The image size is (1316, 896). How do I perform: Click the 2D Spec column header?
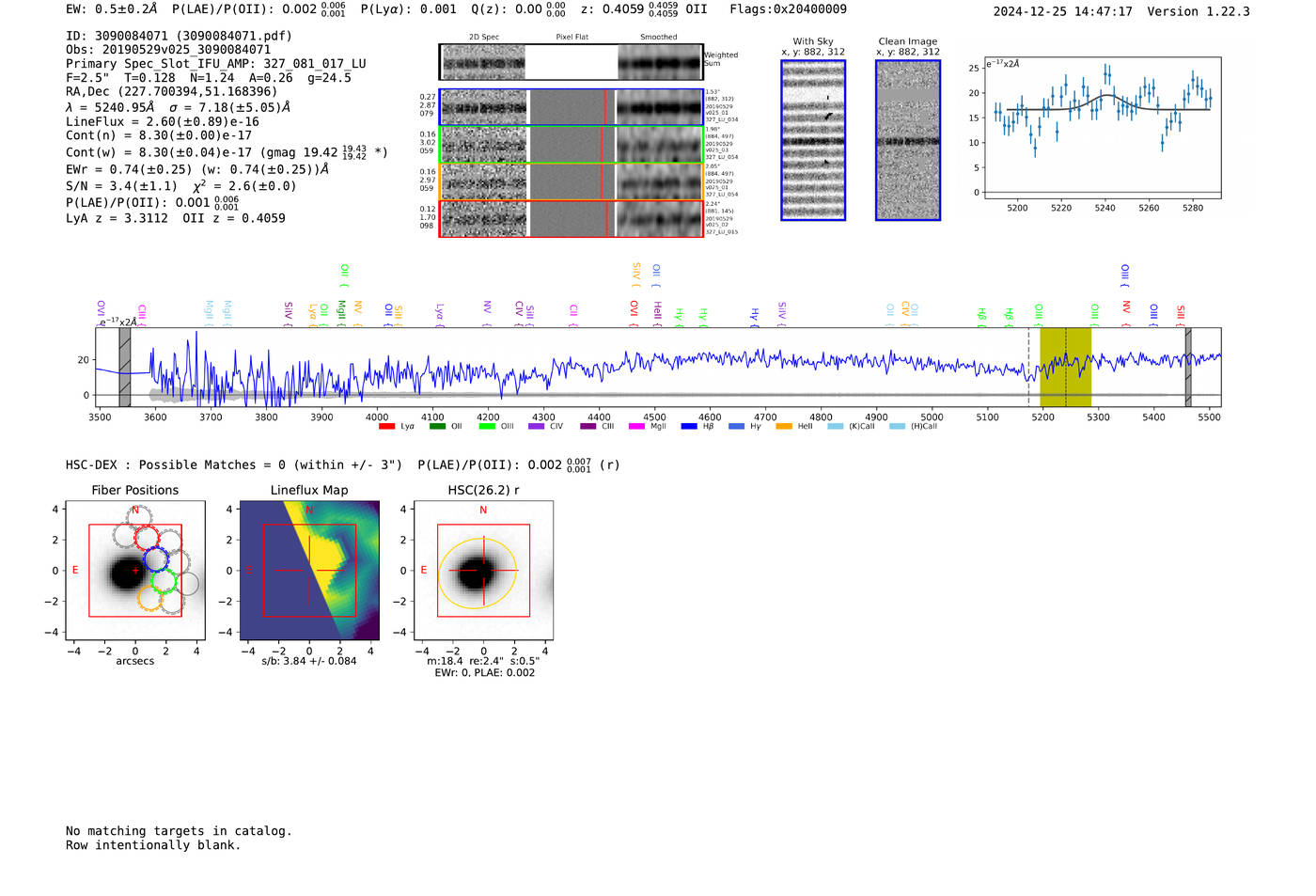tap(484, 38)
